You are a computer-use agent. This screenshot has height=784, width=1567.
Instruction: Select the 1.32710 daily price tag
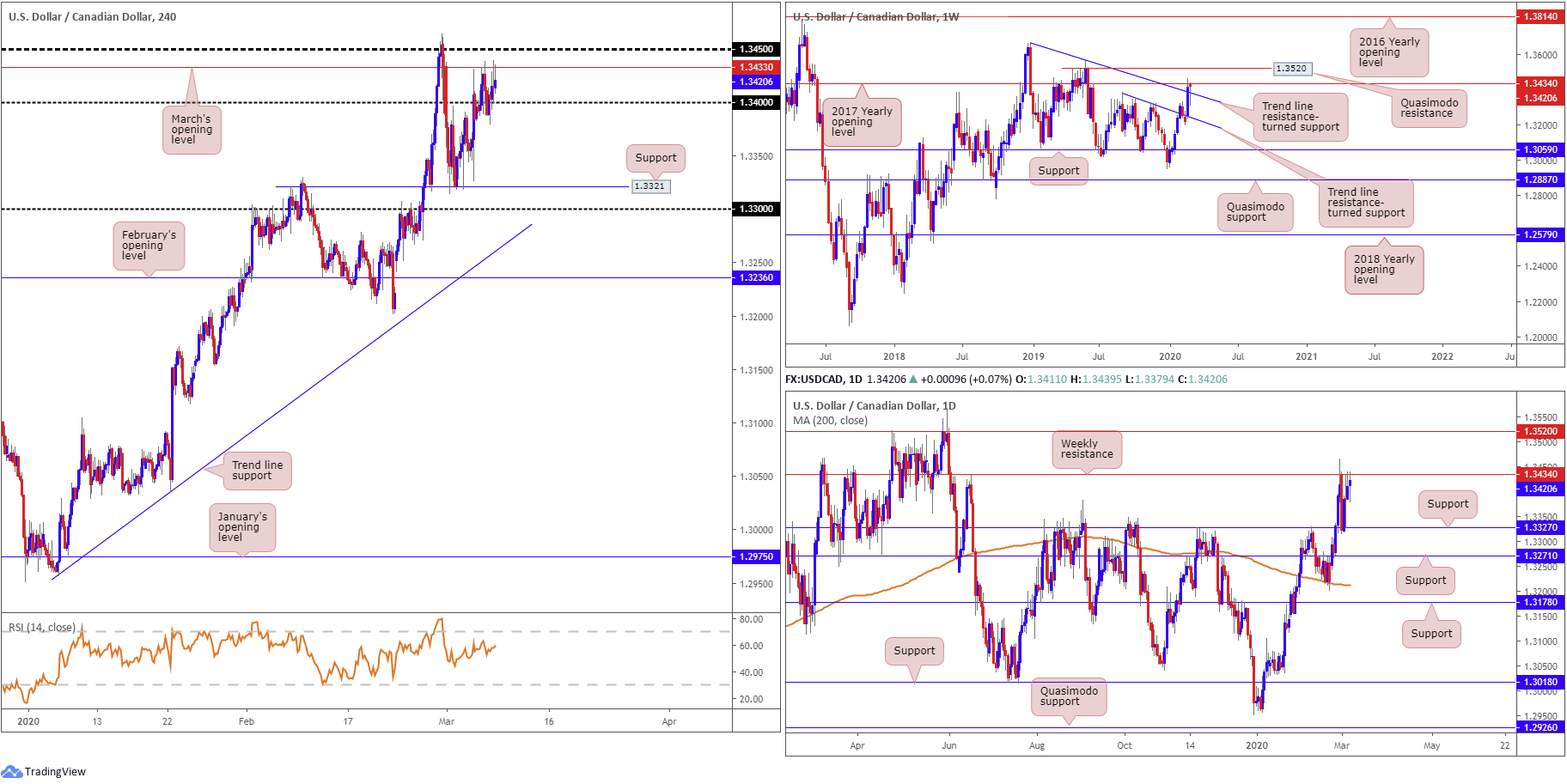pos(1540,556)
